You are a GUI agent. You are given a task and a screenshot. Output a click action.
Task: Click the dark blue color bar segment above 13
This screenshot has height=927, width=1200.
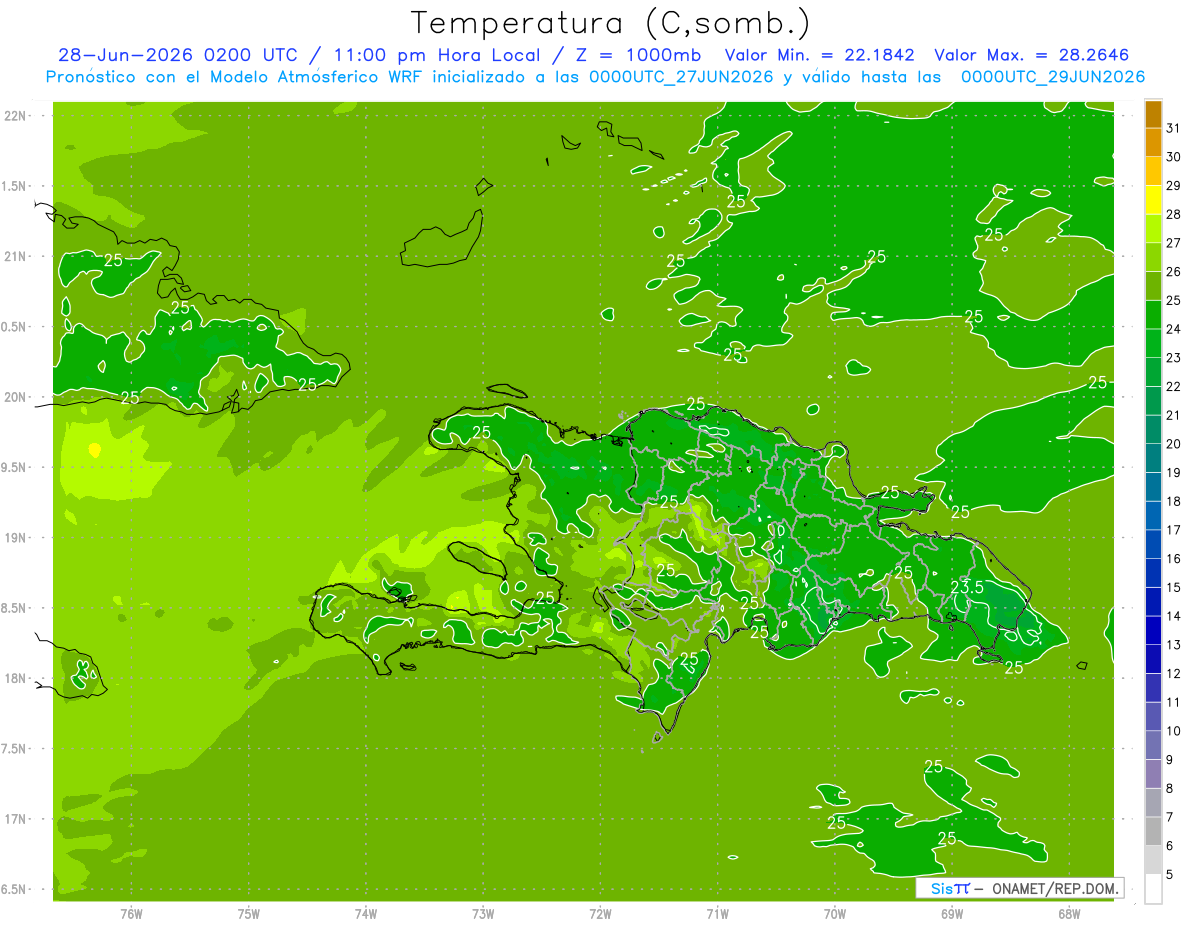[1153, 631]
